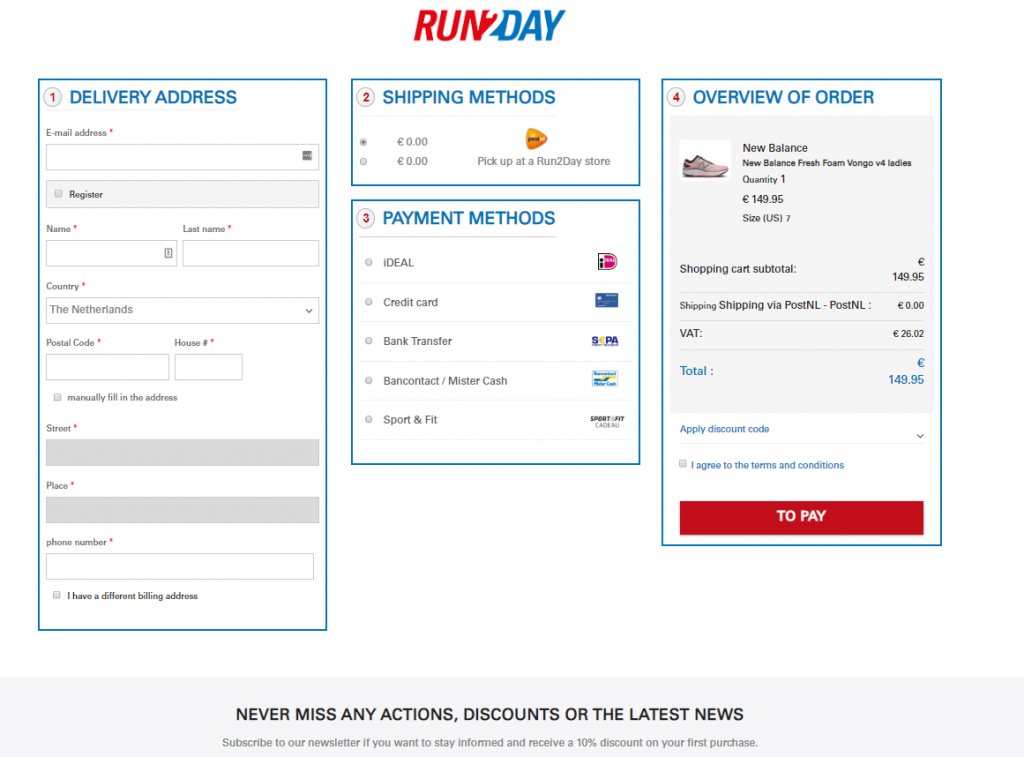Select PostNL shipping radio button
The width and height of the screenshot is (1024, 757).
click(364, 142)
